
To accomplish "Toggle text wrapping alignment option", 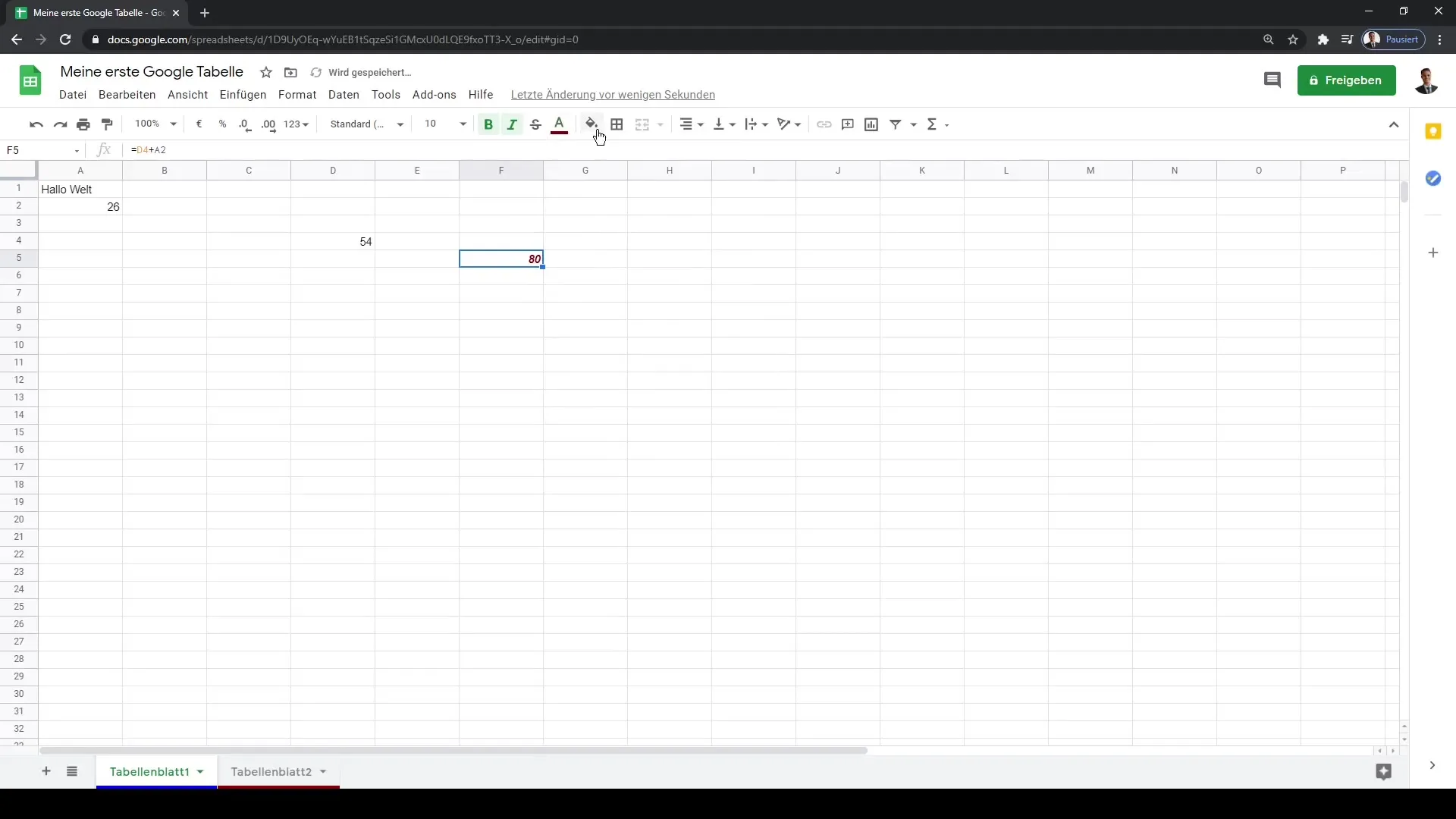I will [x=756, y=123].
